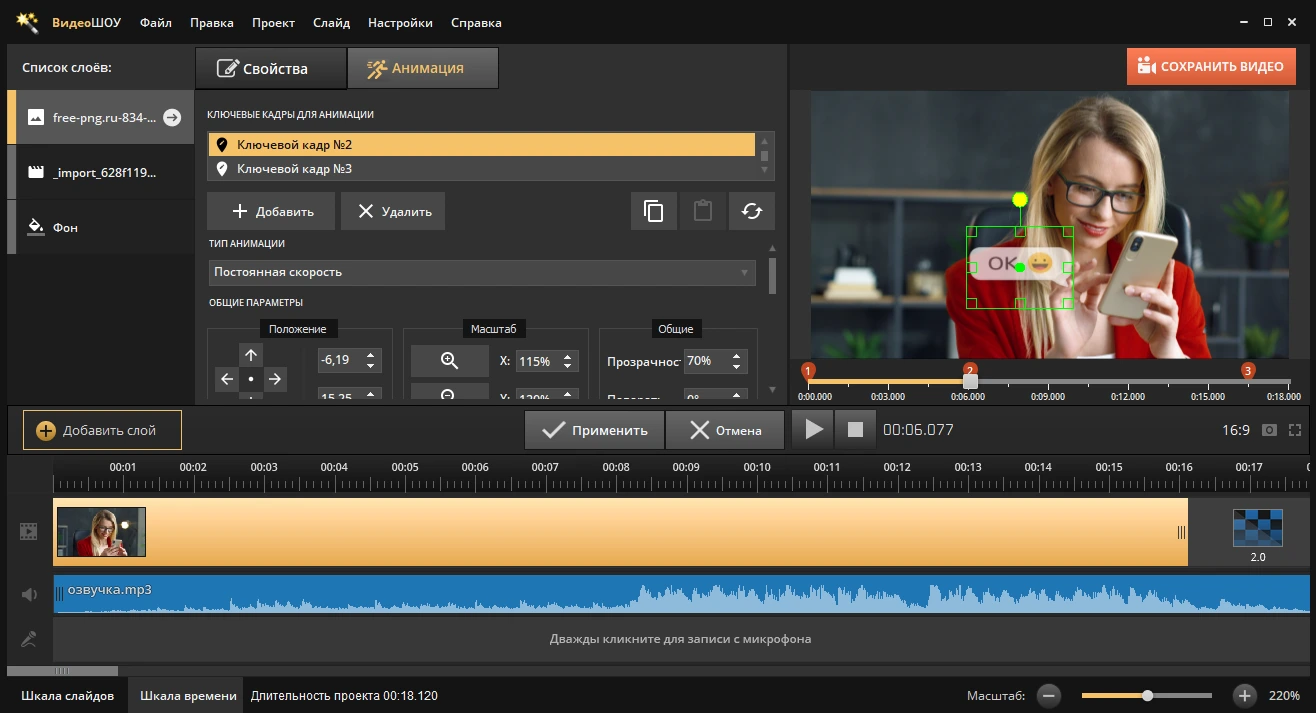Move position right with the arrow button

[275, 379]
